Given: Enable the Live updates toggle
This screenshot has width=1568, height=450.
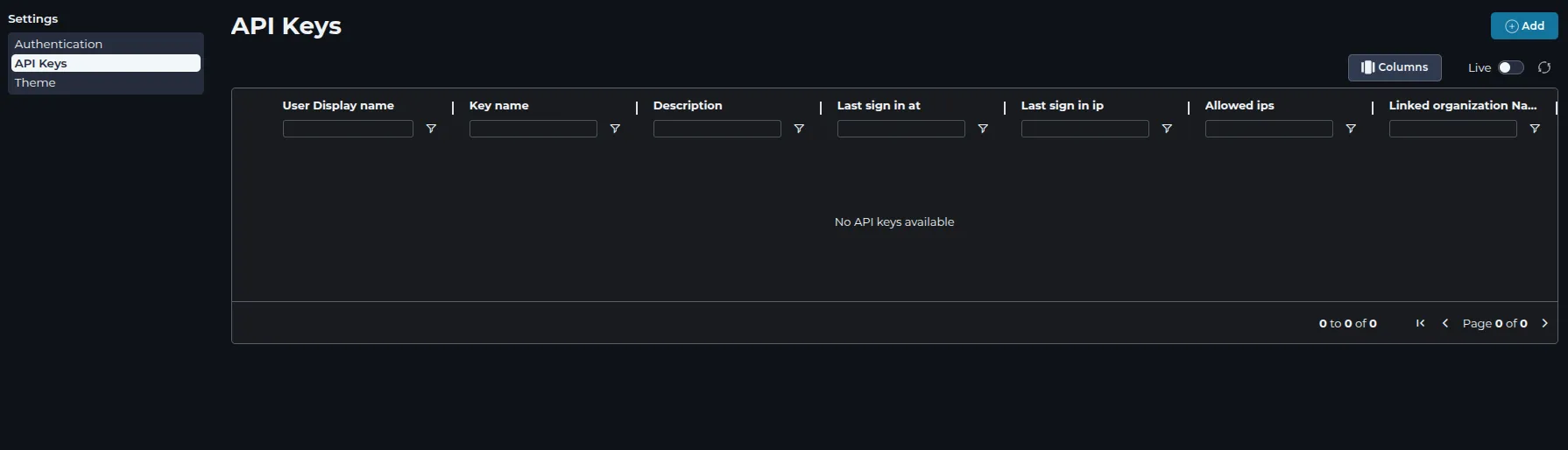Looking at the screenshot, I should [x=1510, y=67].
